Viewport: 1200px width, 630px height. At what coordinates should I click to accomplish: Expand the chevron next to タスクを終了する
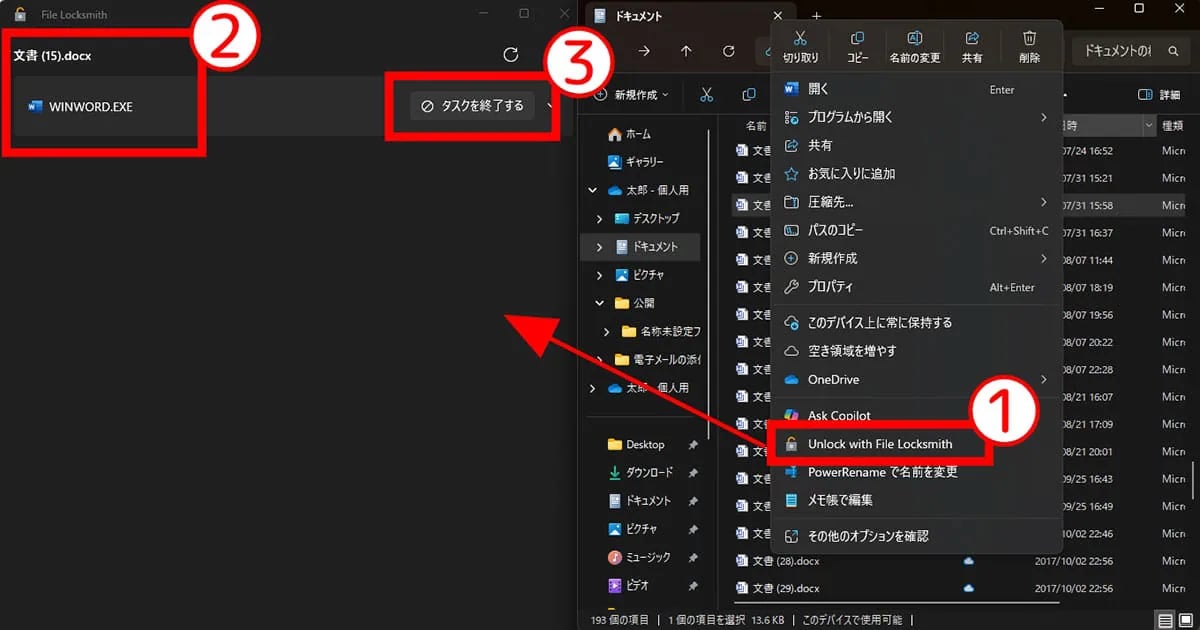(548, 104)
